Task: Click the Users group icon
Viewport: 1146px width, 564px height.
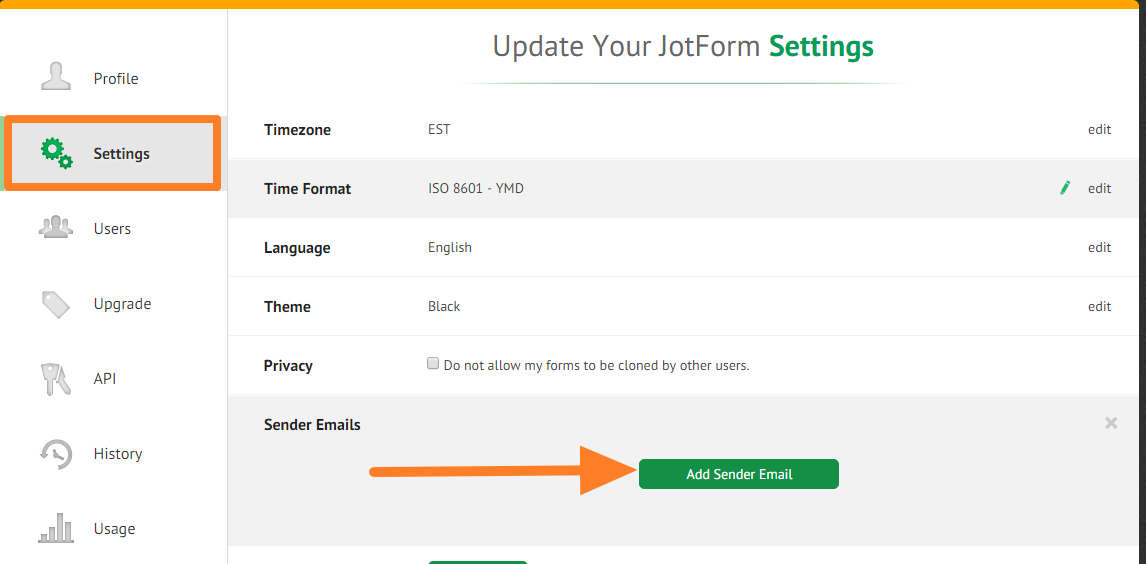Action: 55,227
